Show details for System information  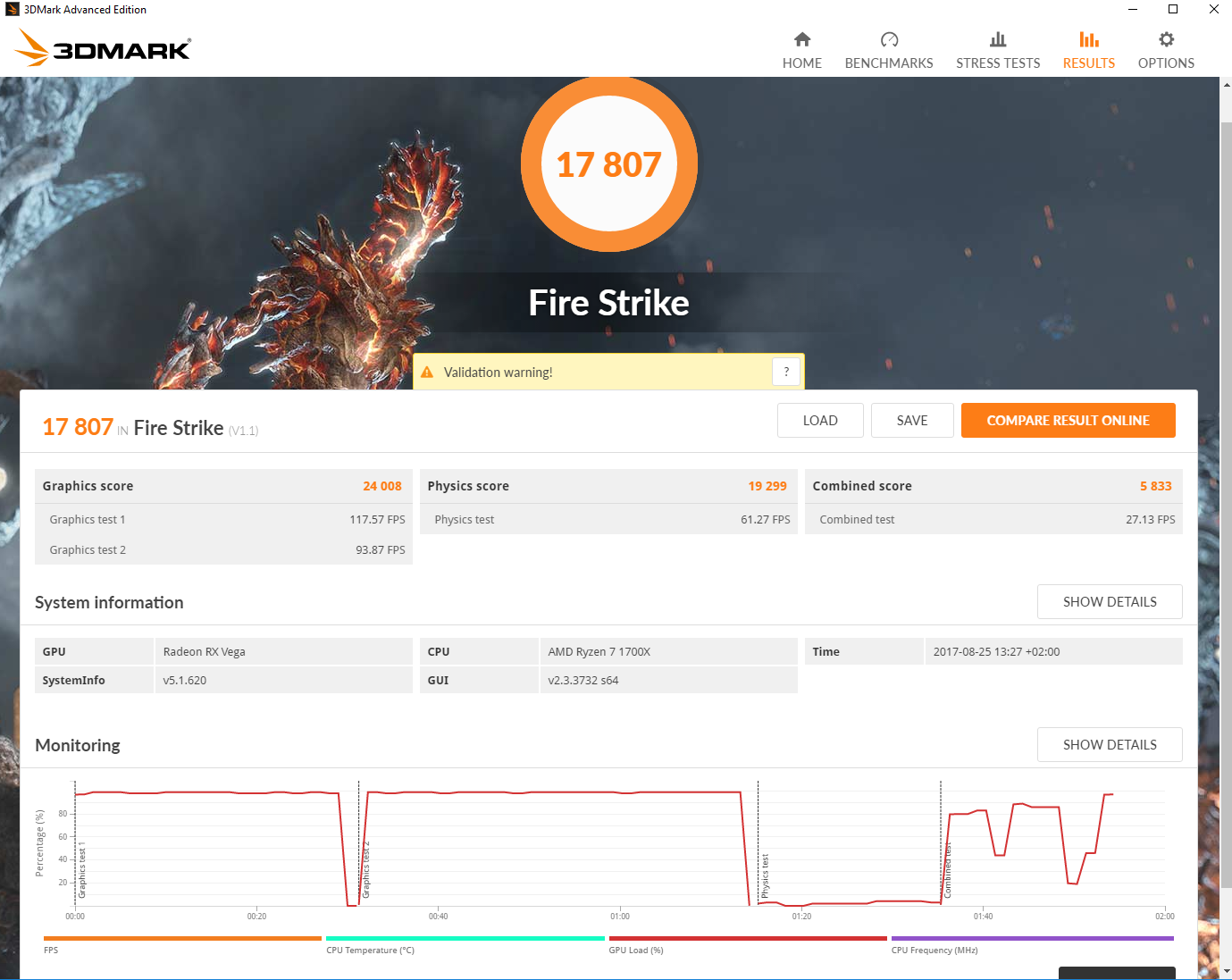point(1110,602)
